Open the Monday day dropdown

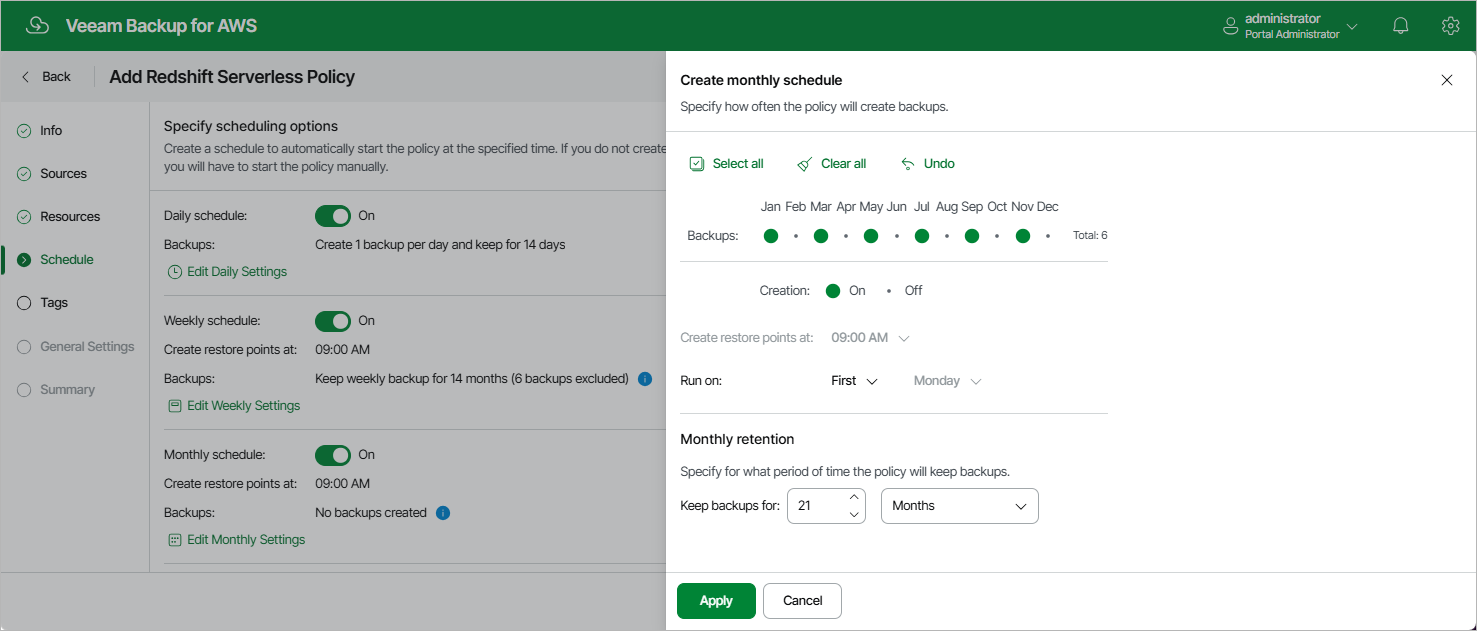(x=947, y=381)
